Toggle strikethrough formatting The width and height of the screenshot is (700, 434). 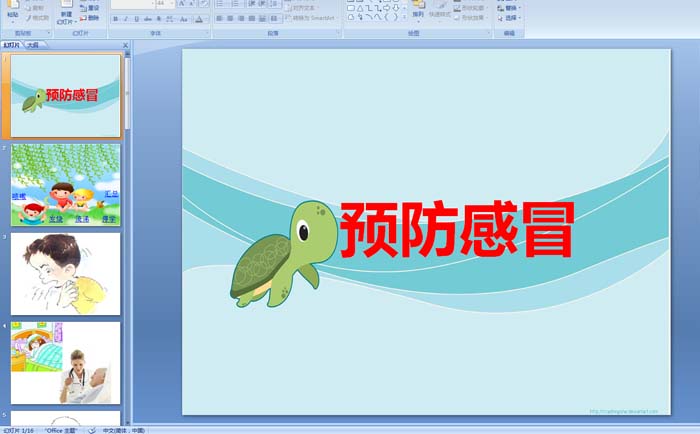click(x=148, y=19)
